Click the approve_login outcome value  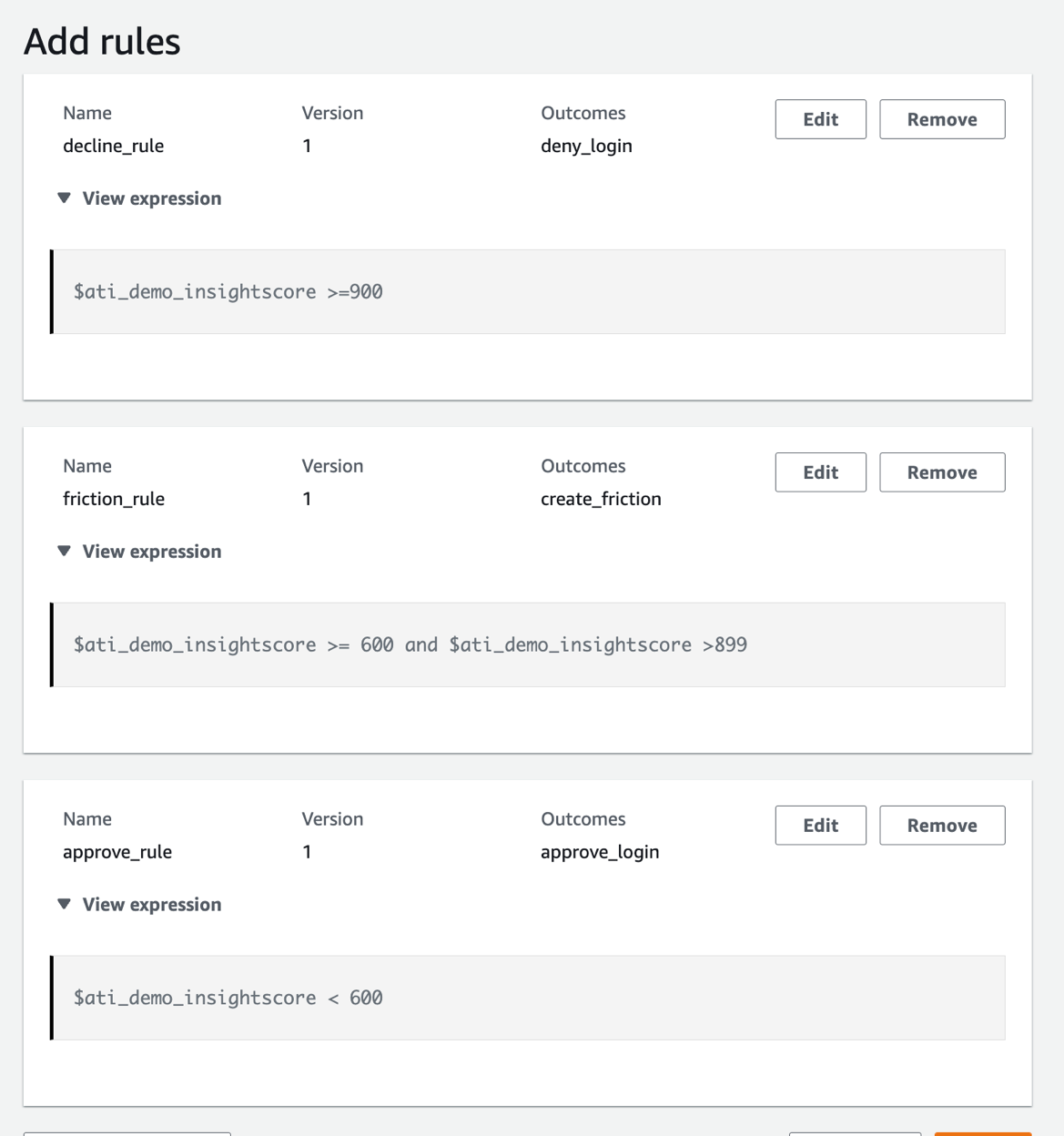click(600, 852)
